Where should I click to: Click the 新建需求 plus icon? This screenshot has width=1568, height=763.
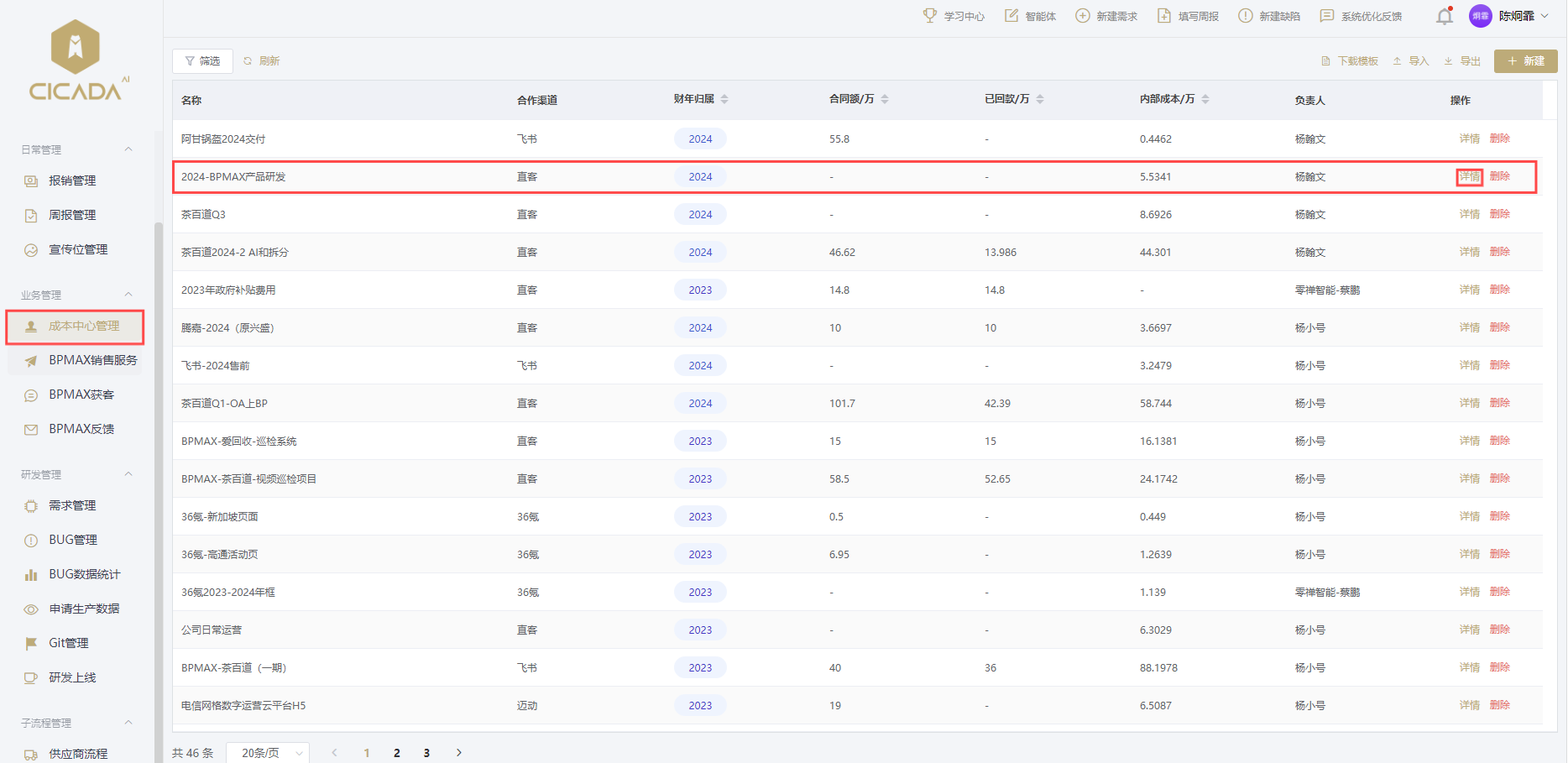pyautogui.click(x=1083, y=15)
